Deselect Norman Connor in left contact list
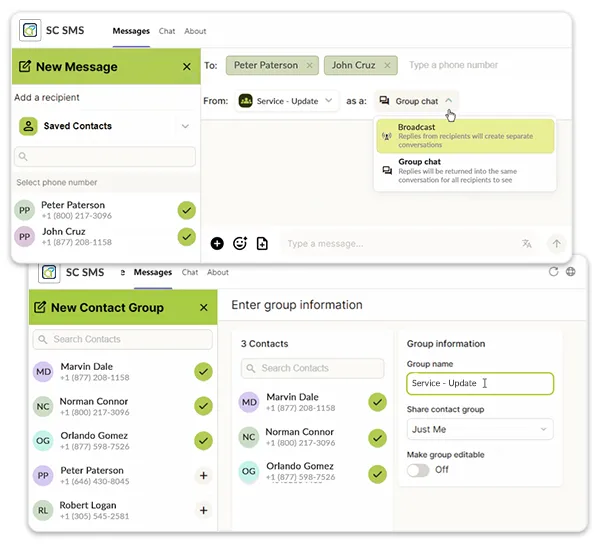The image size is (600, 550). point(203,406)
